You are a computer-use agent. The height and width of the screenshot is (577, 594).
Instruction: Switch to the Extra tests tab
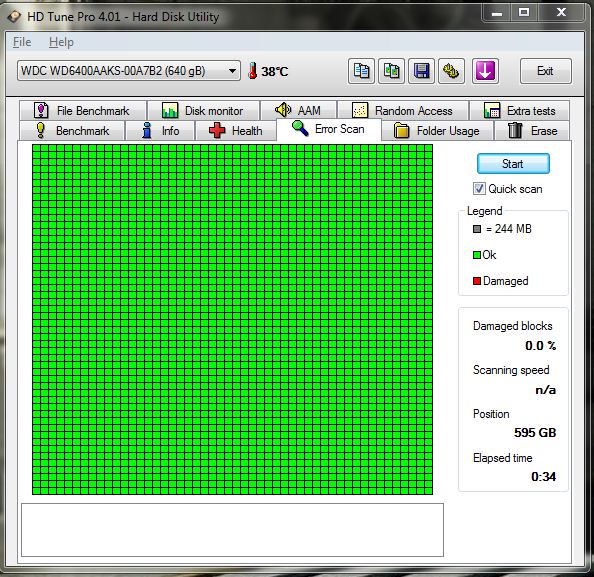(520, 111)
